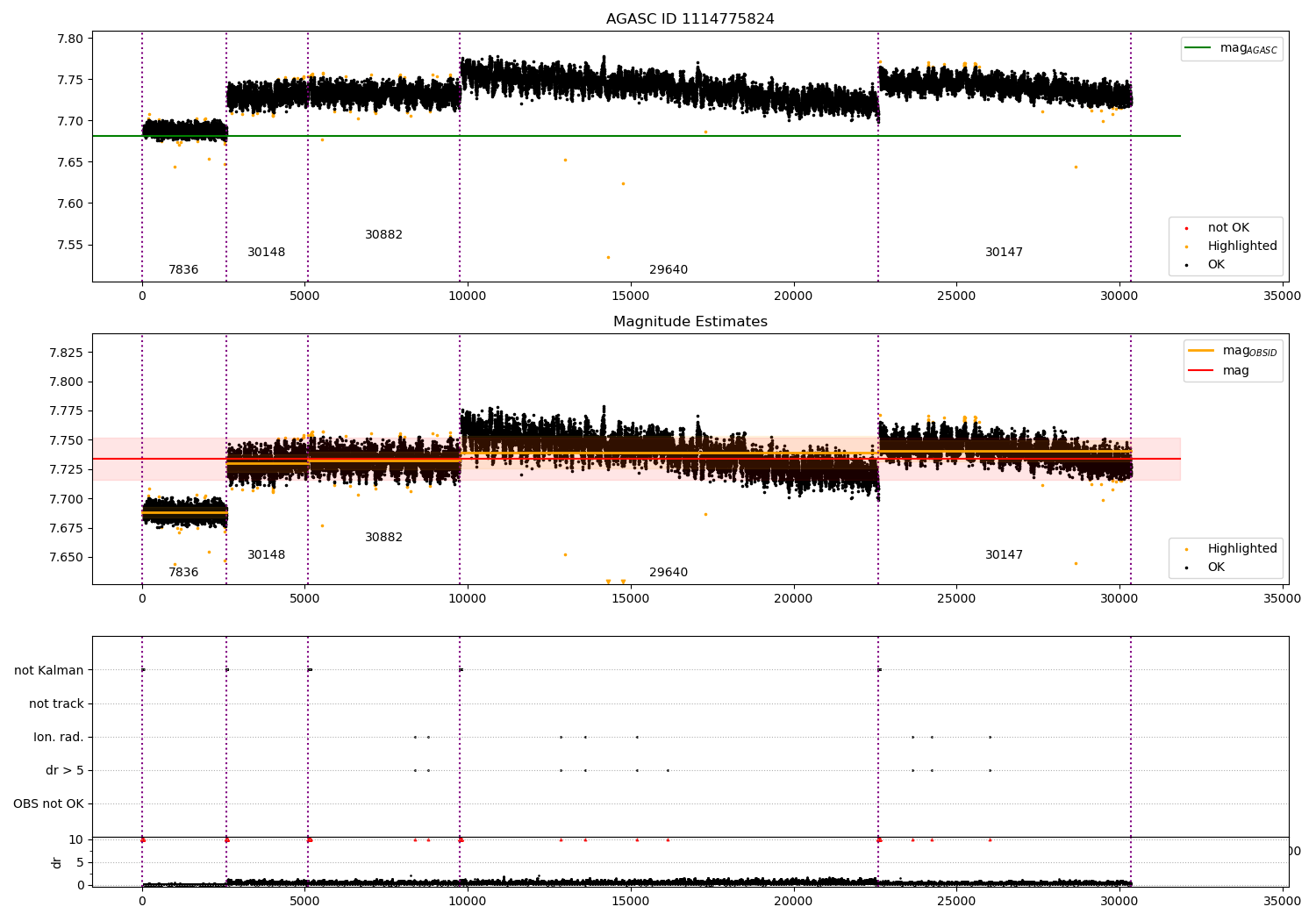
Task: Click the '7.80' y-axis tick label
Action: (x=71, y=39)
